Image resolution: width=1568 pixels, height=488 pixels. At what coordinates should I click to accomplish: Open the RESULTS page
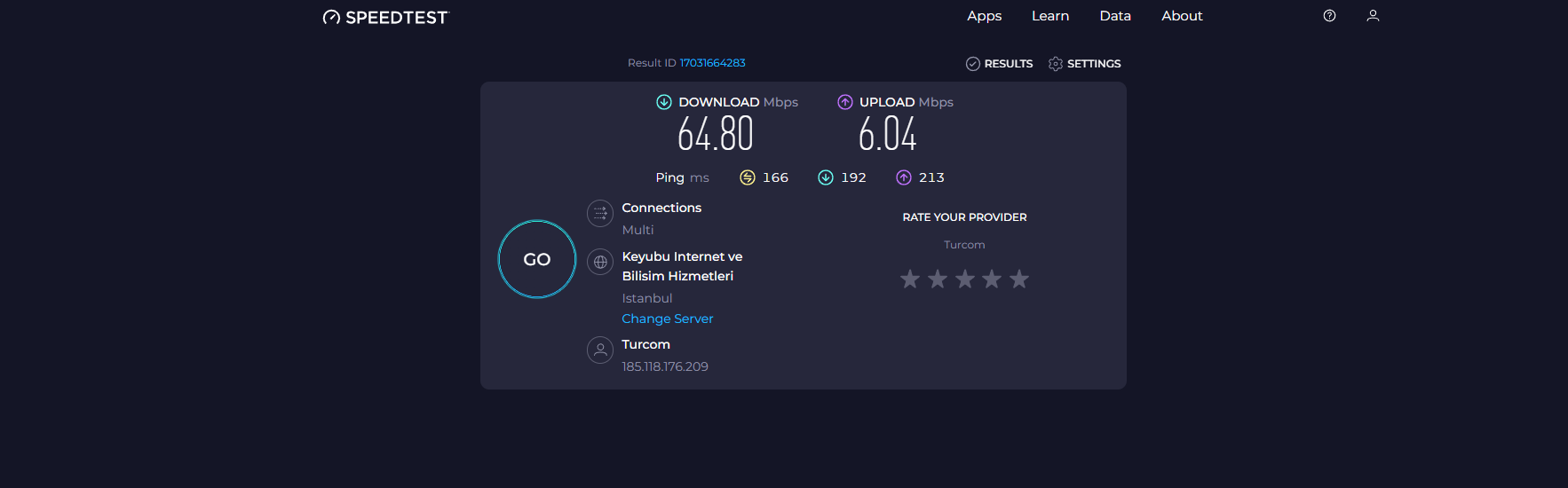click(x=1009, y=64)
